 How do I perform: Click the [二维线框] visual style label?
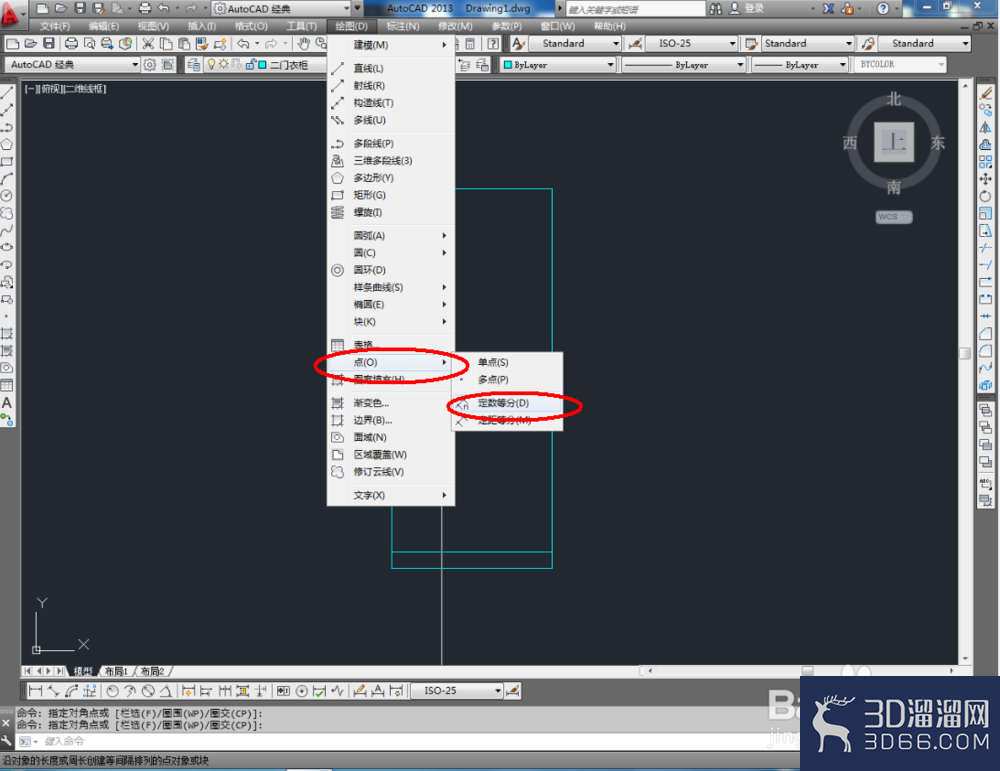pyautogui.click(x=84, y=89)
